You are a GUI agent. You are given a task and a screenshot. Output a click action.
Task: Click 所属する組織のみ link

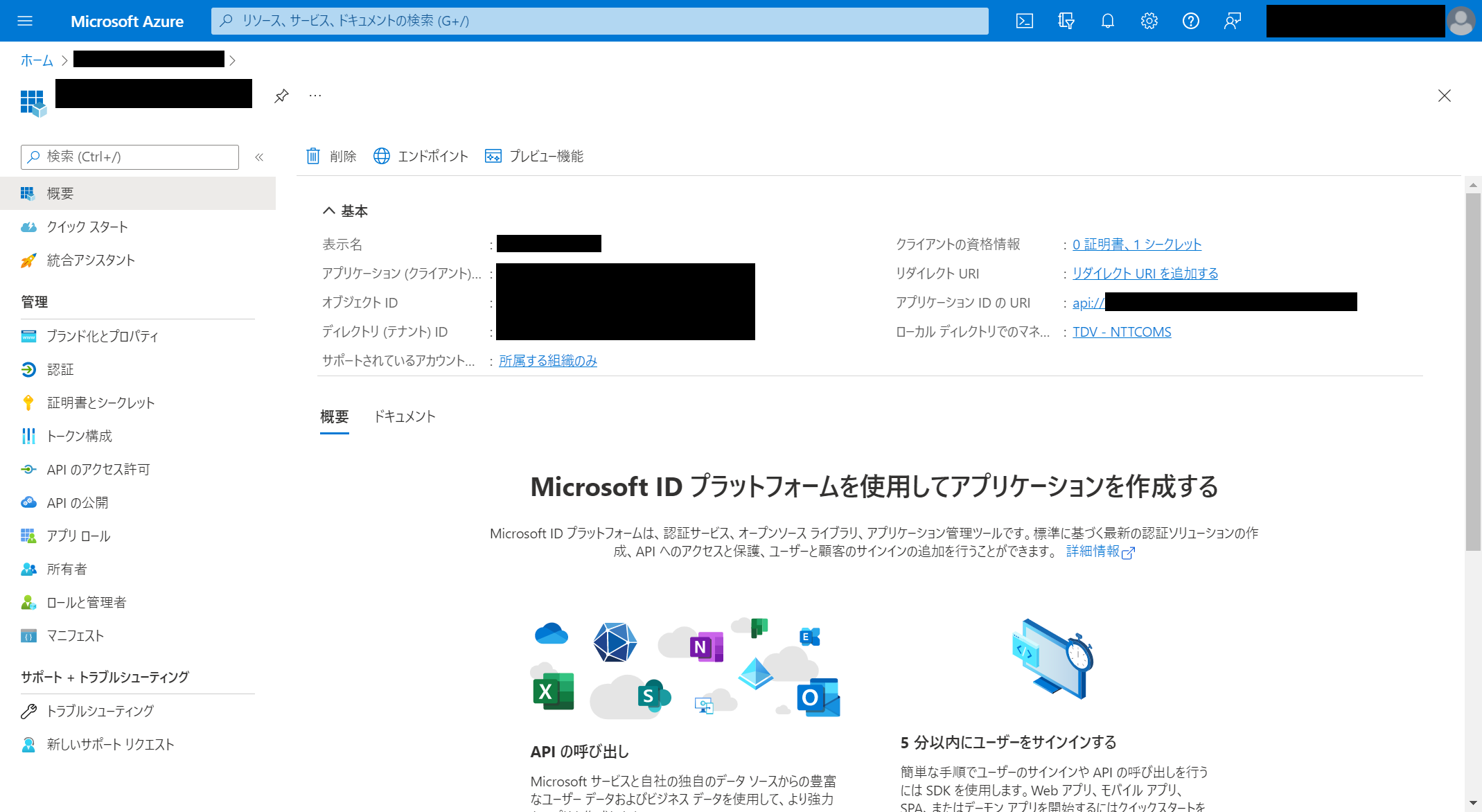point(548,360)
